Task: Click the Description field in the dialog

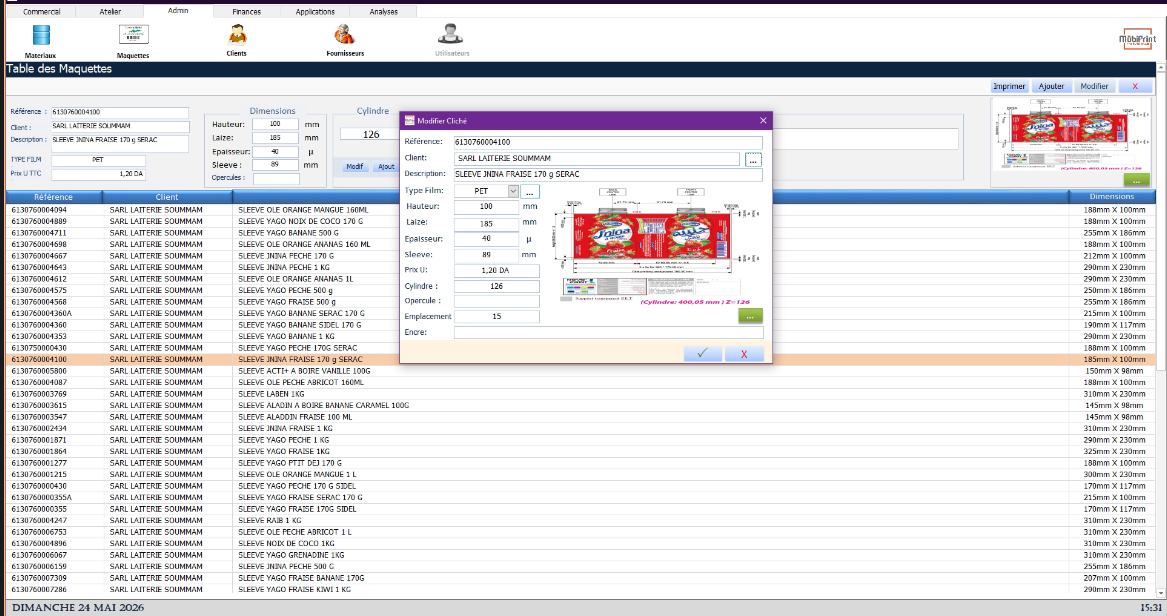Action: click(x=608, y=175)
